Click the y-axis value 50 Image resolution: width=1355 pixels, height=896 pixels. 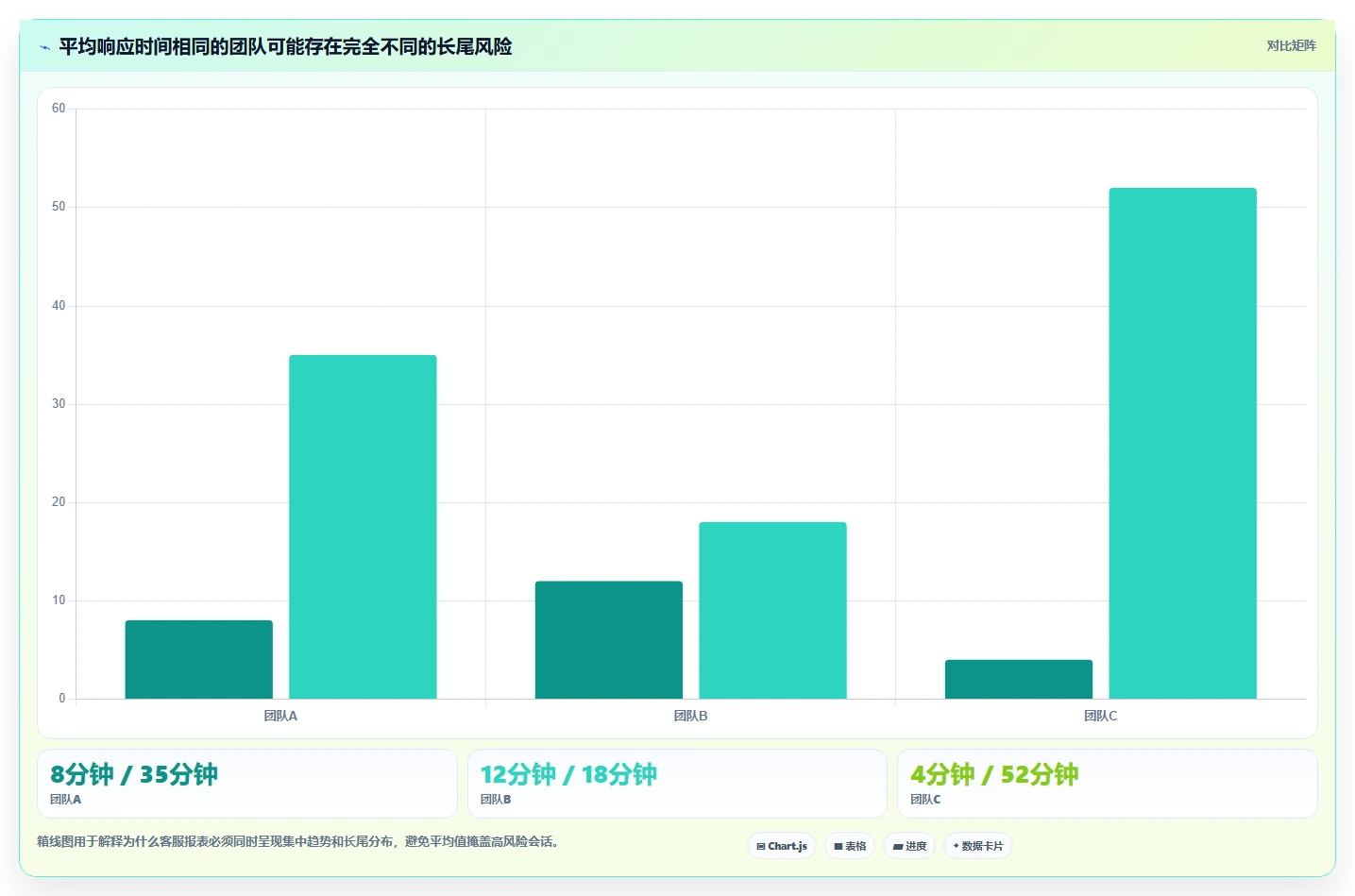point(59,207)
